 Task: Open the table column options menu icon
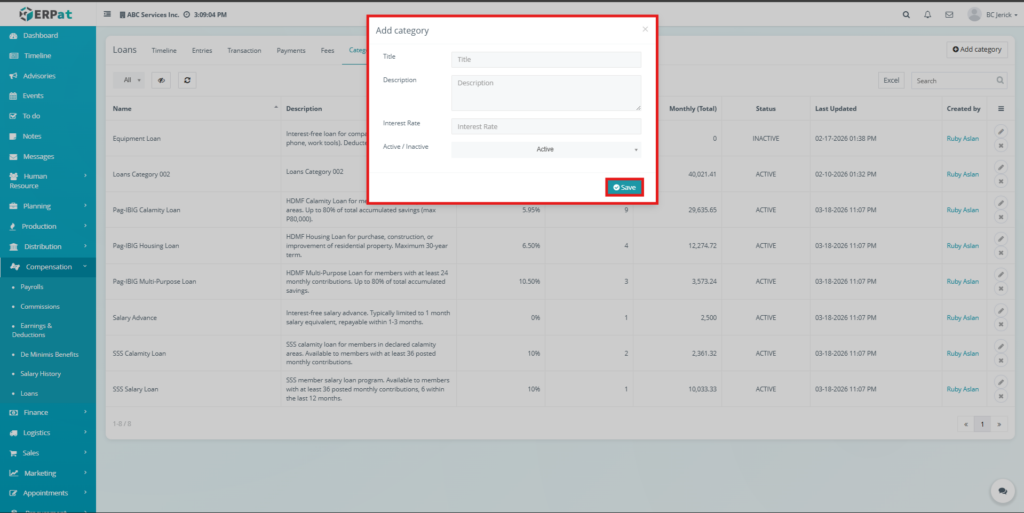coord(1001,108)
